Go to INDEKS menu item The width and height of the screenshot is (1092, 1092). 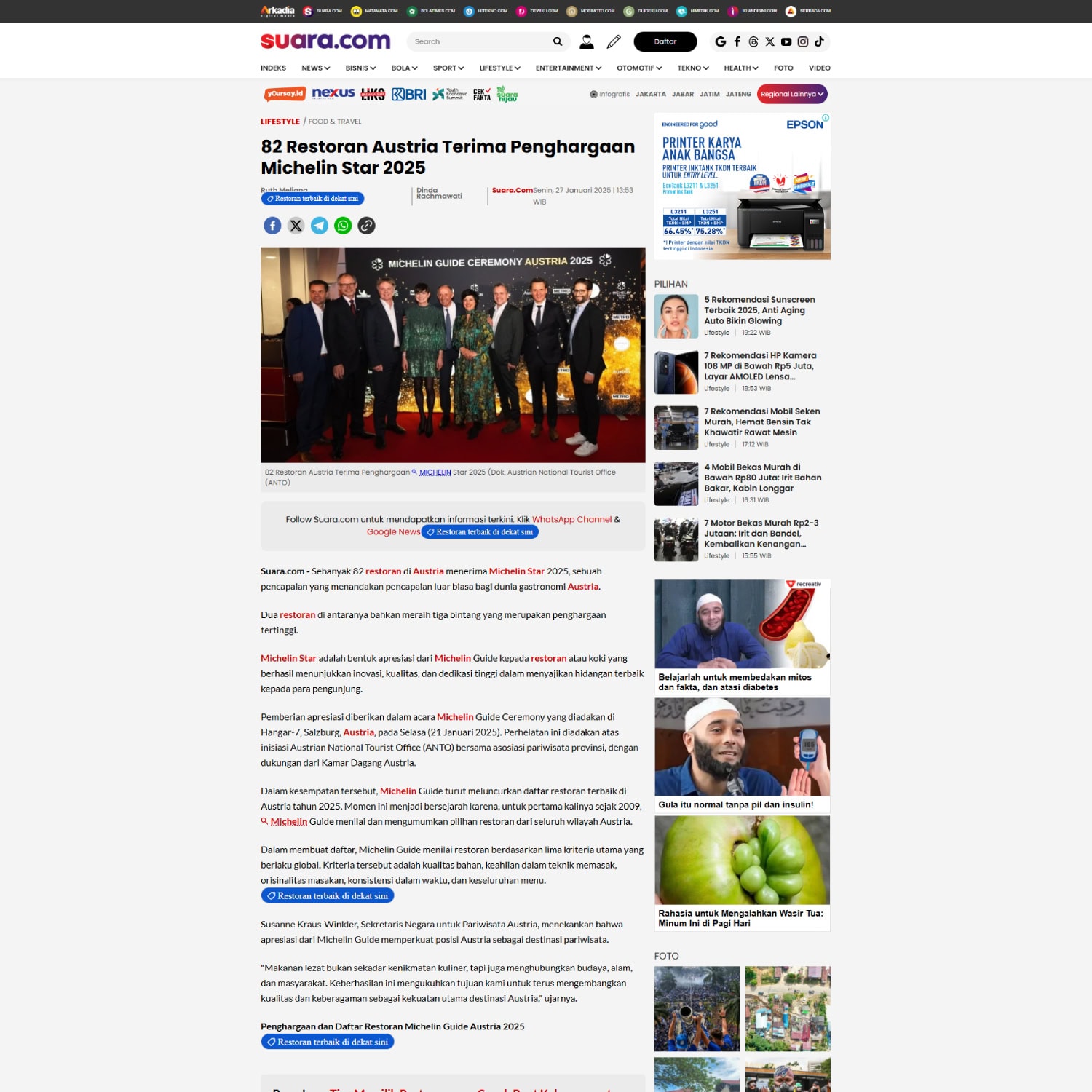click(x=273, y=68)
